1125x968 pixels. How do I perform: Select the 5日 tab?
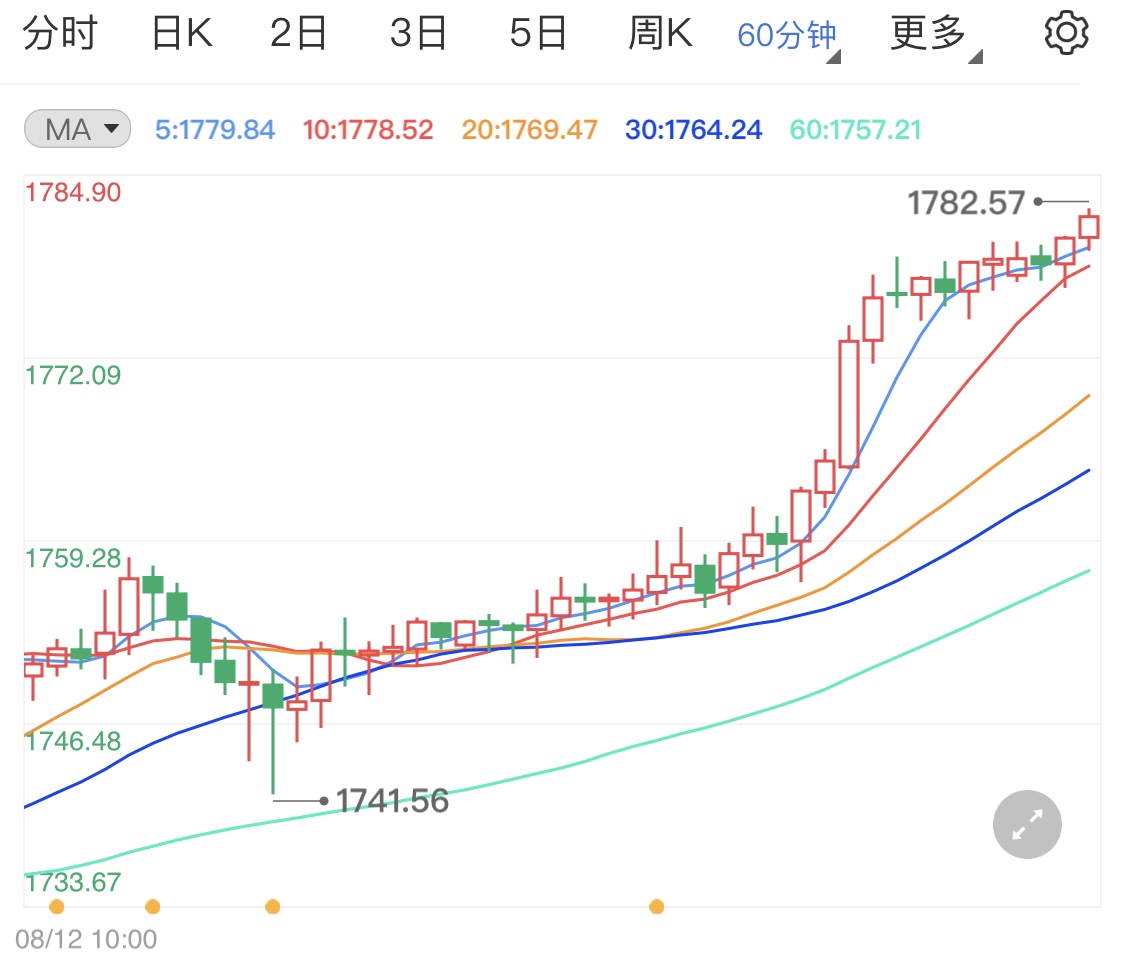538,33
